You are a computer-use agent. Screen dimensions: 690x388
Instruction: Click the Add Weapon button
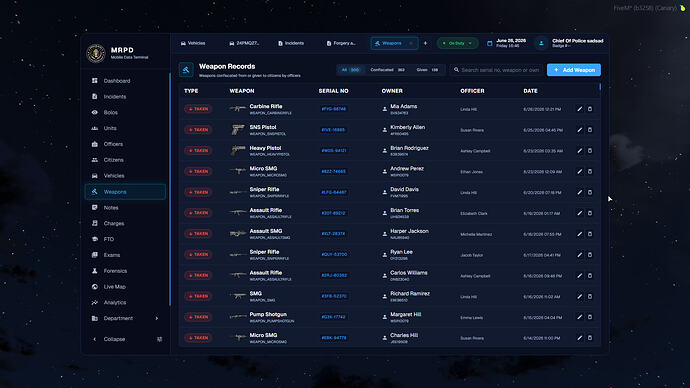coord(574,70)
